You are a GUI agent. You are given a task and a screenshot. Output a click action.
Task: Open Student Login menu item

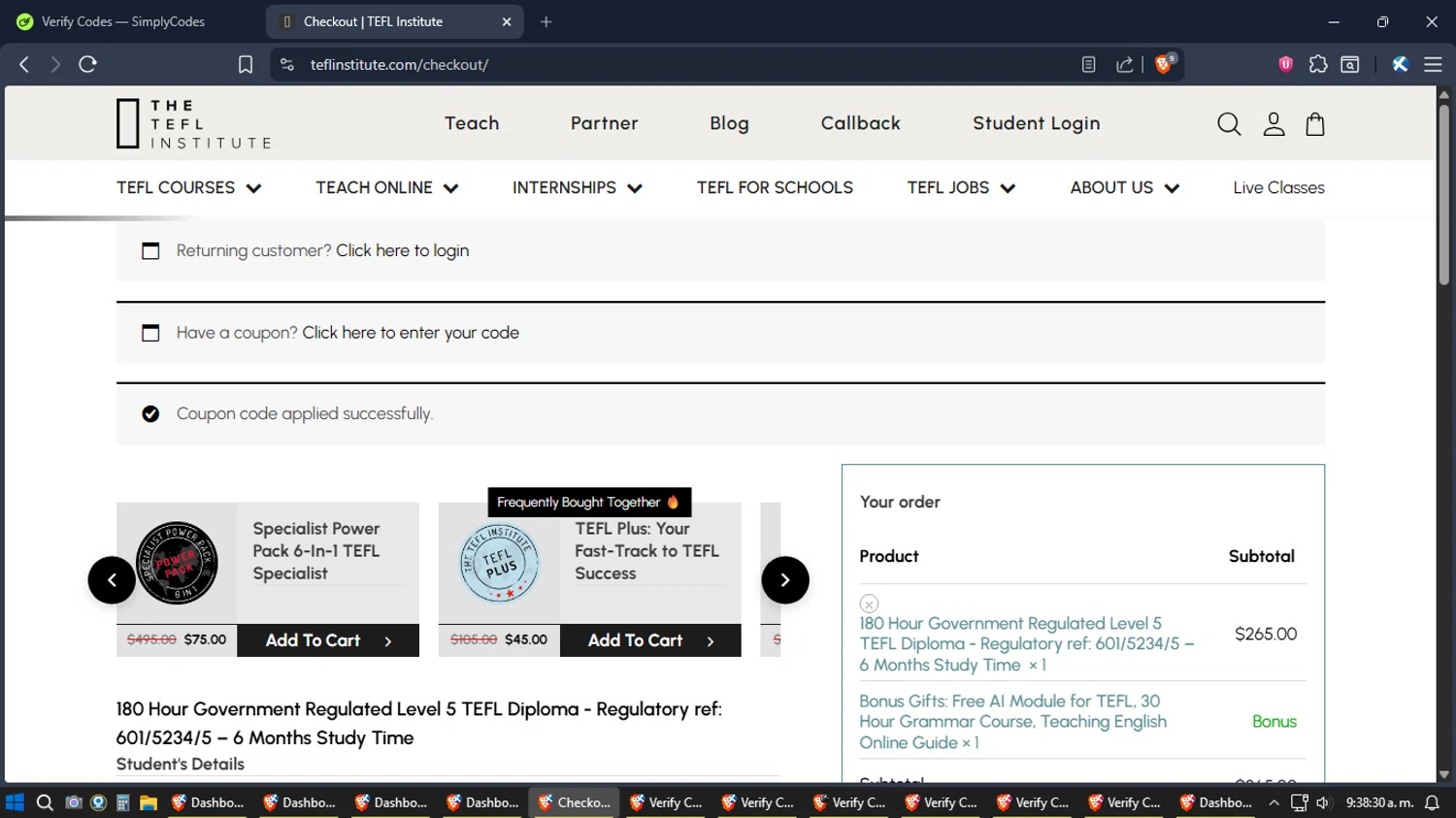point(1037,123)
